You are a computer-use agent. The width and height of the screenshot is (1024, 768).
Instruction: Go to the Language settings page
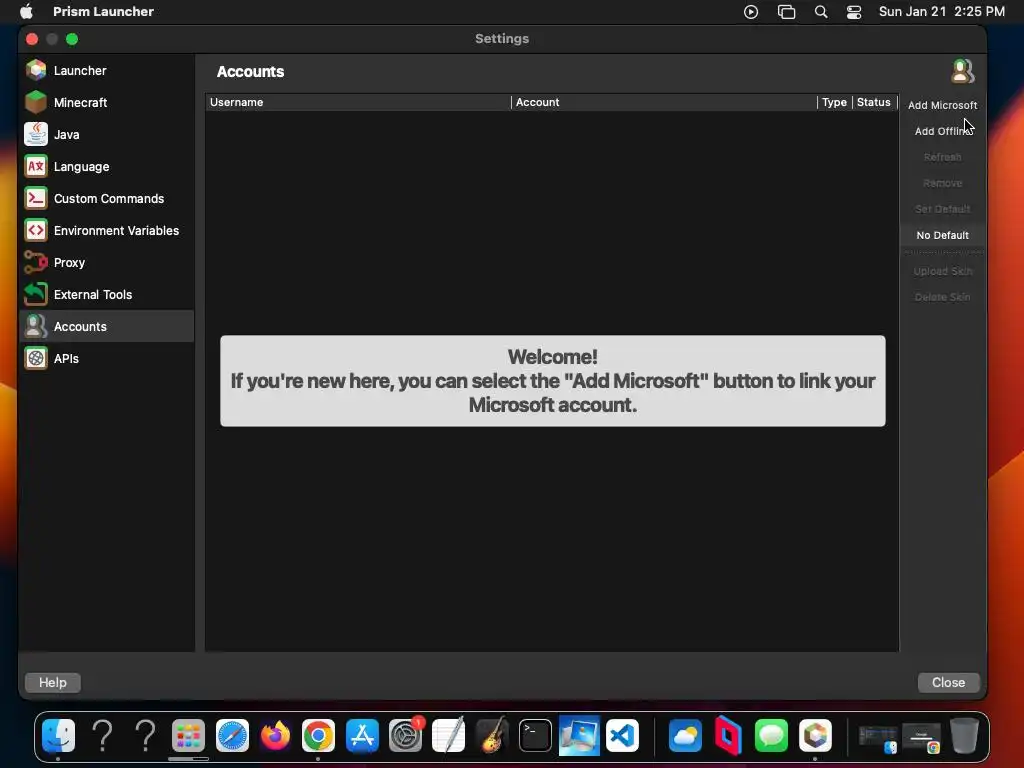tap(106, 167)
